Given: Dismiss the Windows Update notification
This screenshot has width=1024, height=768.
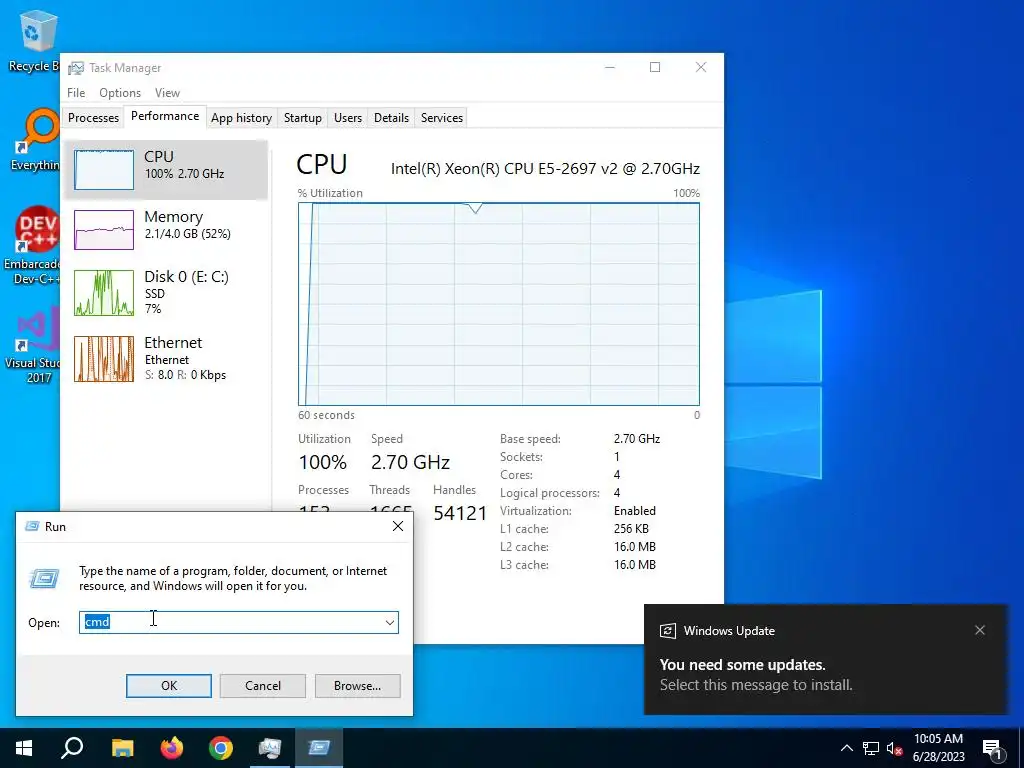Looking at the screenshot, I should click(980, 630).
